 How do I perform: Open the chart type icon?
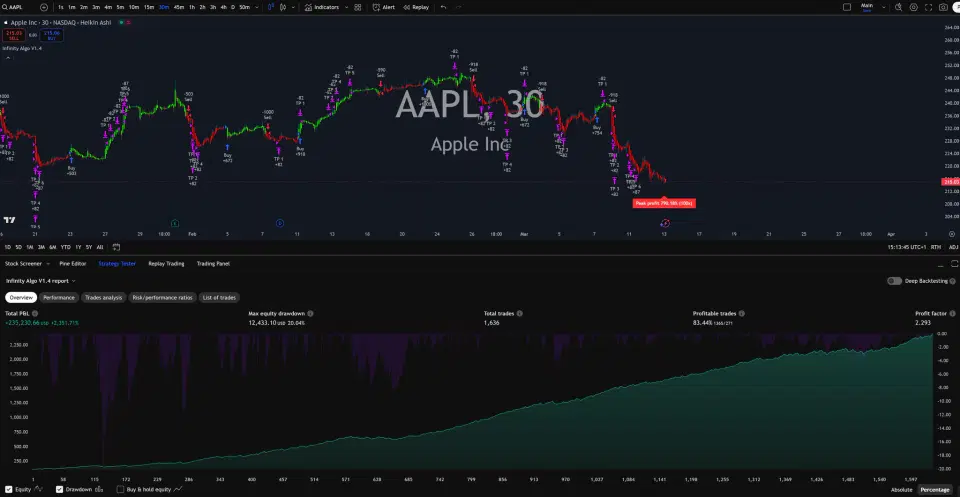(x=283, y=7)
